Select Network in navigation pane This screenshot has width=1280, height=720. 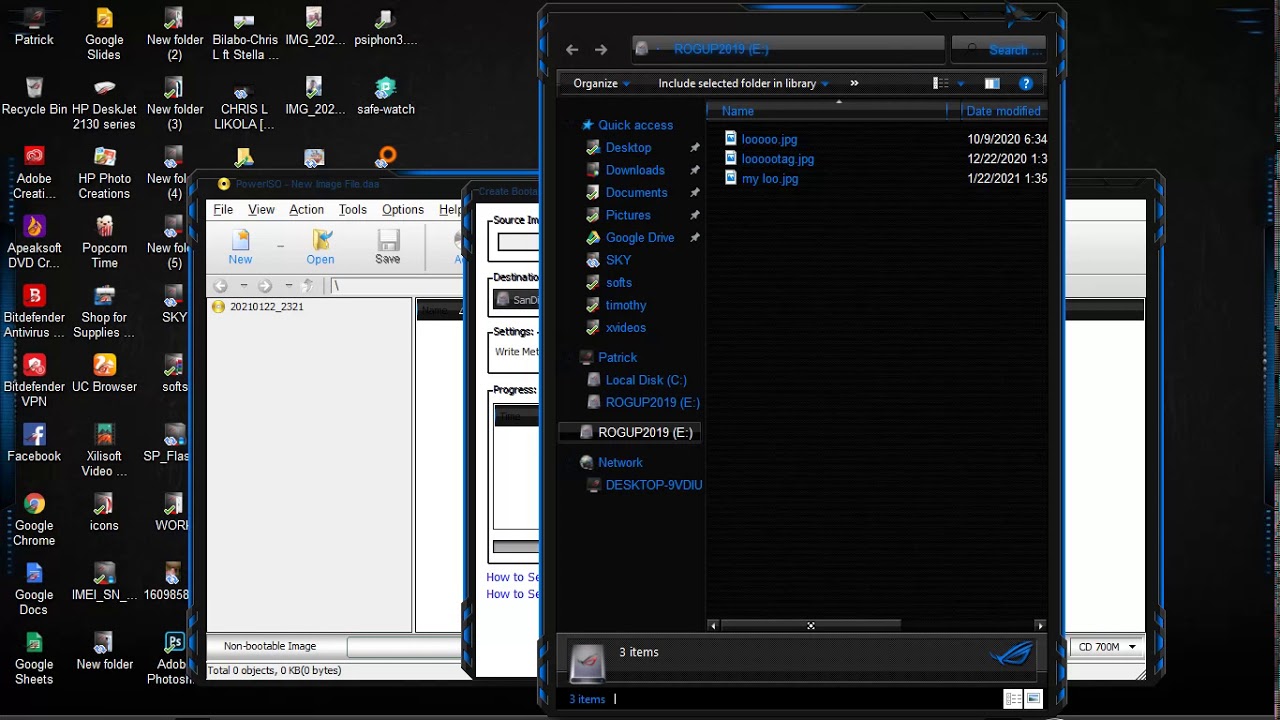click(x=620, y=463)
